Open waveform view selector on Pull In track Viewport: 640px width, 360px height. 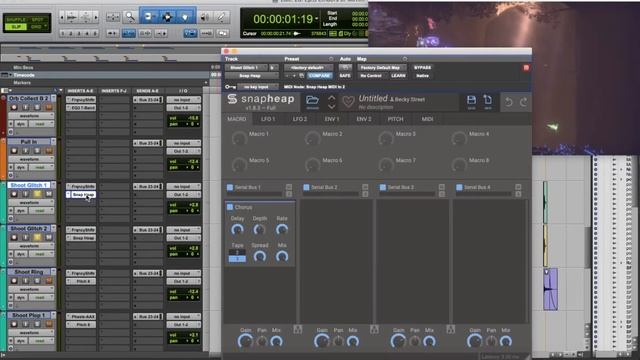tap(32, 159)
